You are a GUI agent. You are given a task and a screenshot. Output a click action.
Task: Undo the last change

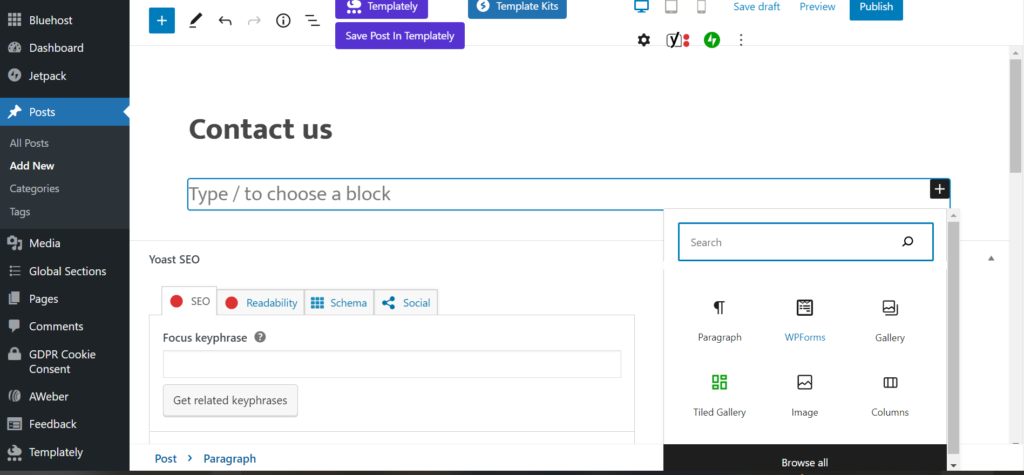point(225,21)
